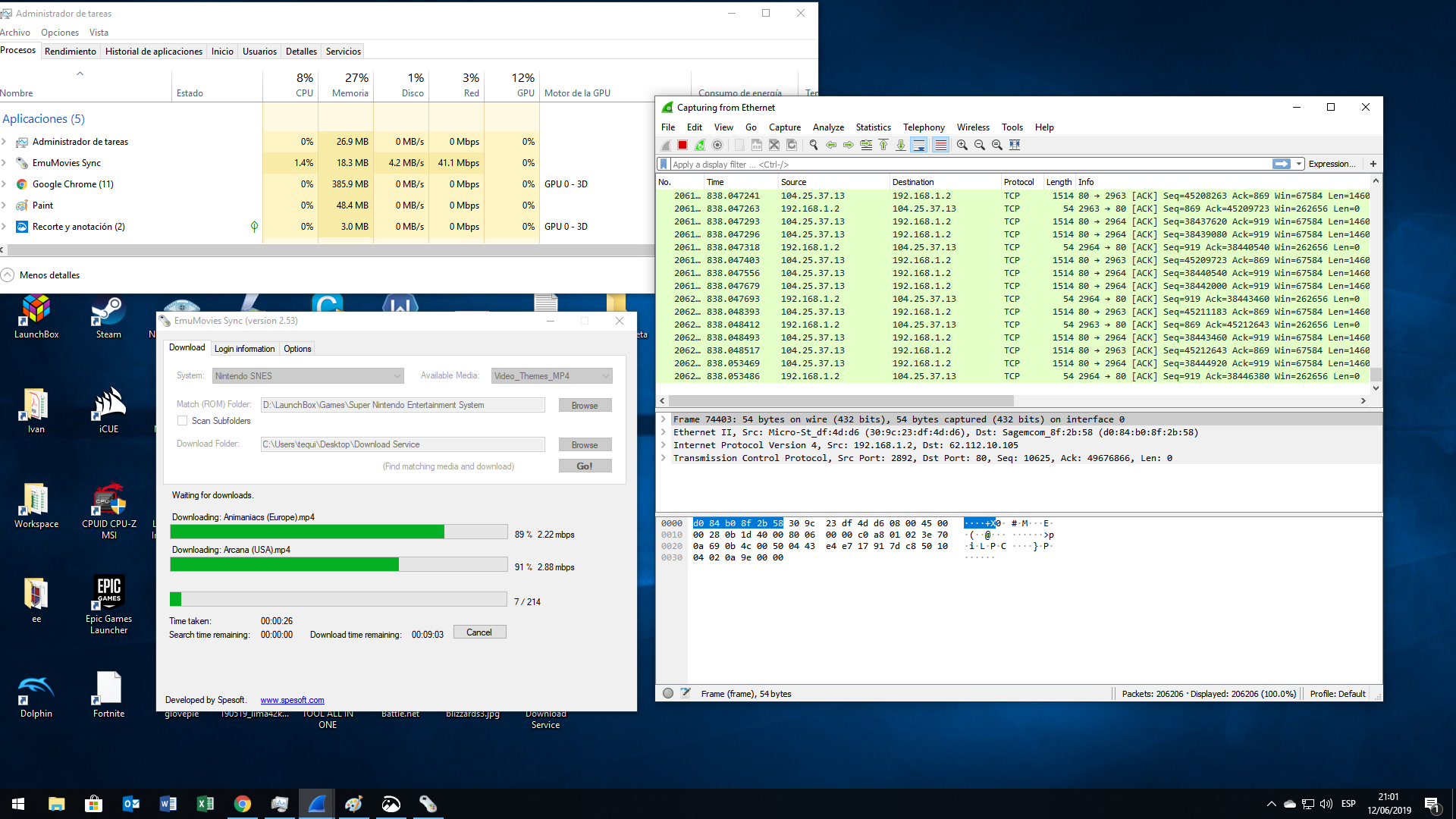This screenshot has width=1456, height=819.
Task: Reset Wireshark text to normal size
Action: tap(997, 145)
